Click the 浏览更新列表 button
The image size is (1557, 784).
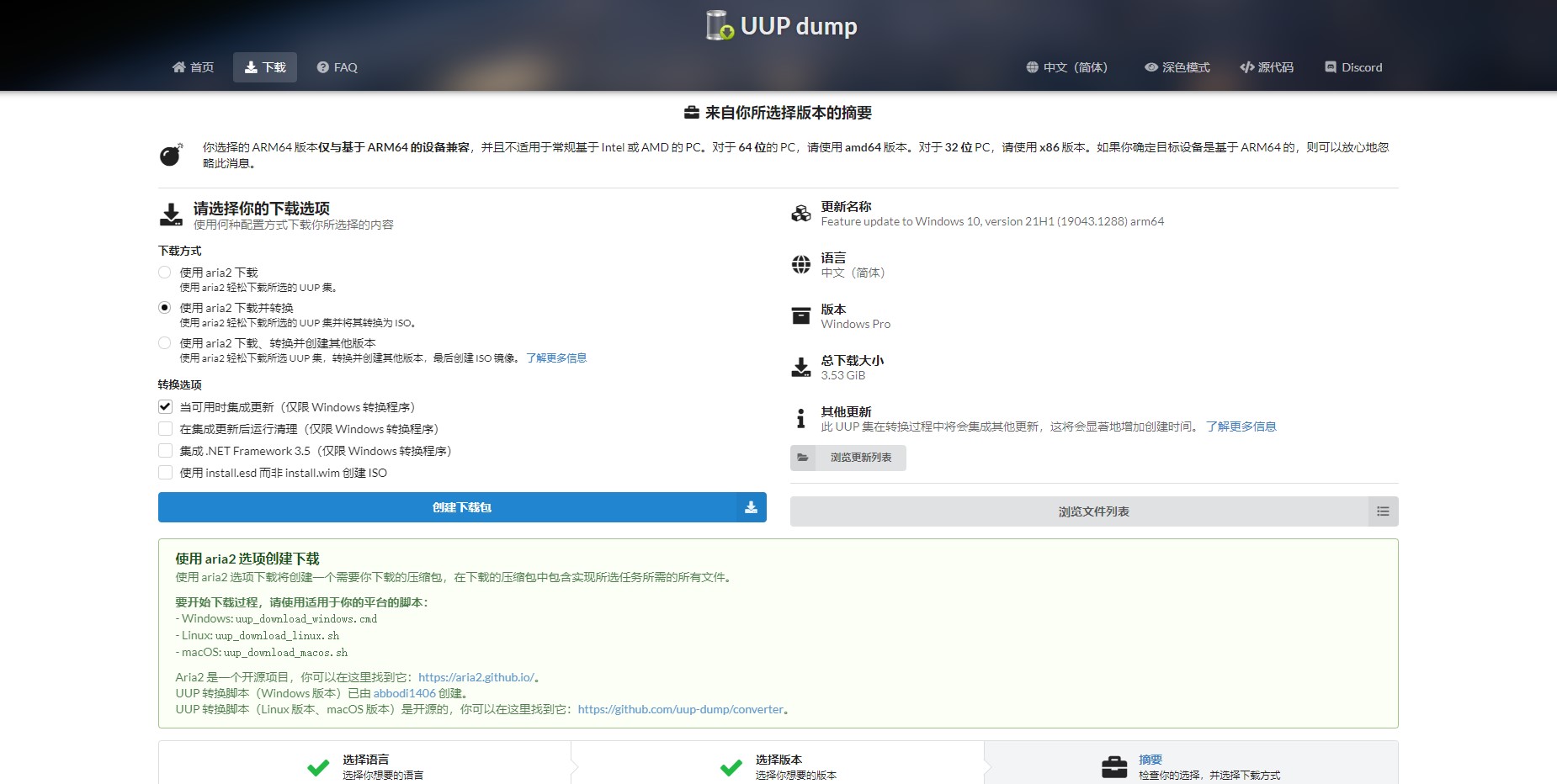pyautogui.click(x=848, y=458)
